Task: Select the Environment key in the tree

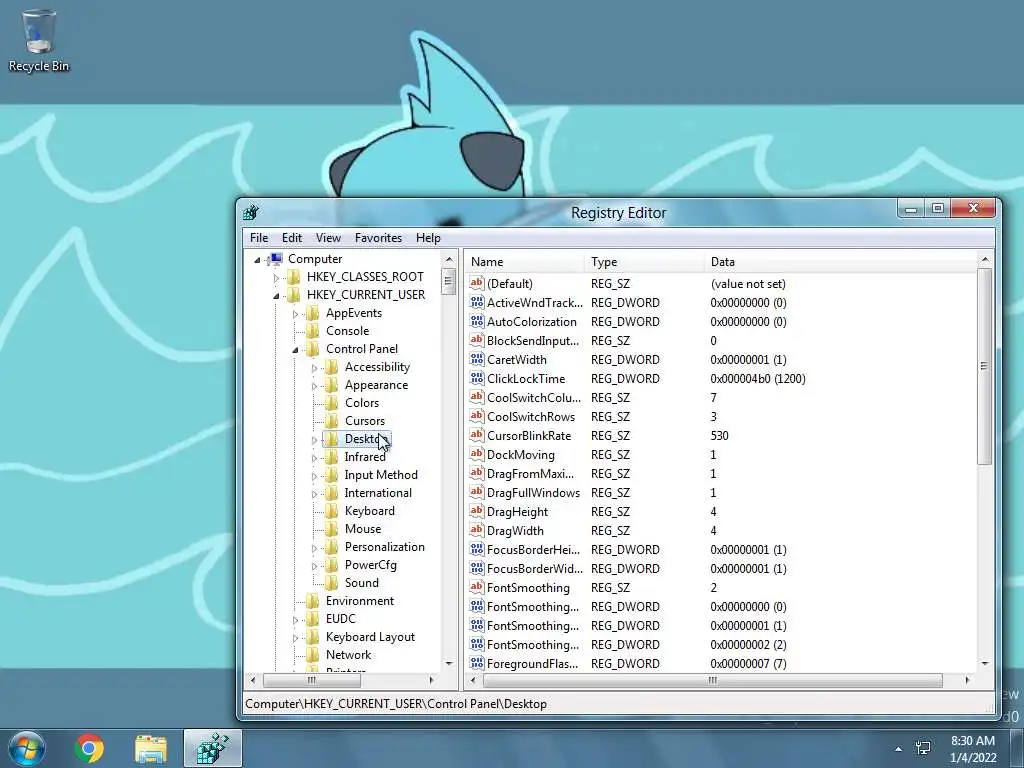Action: tap(360, 601)
